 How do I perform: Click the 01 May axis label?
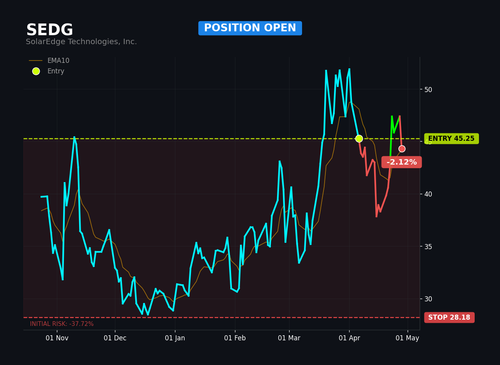pos(407,338)
